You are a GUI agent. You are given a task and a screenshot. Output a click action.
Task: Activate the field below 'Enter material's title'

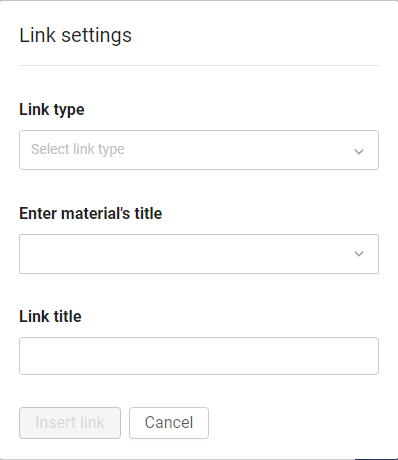(x=199, y=254)
